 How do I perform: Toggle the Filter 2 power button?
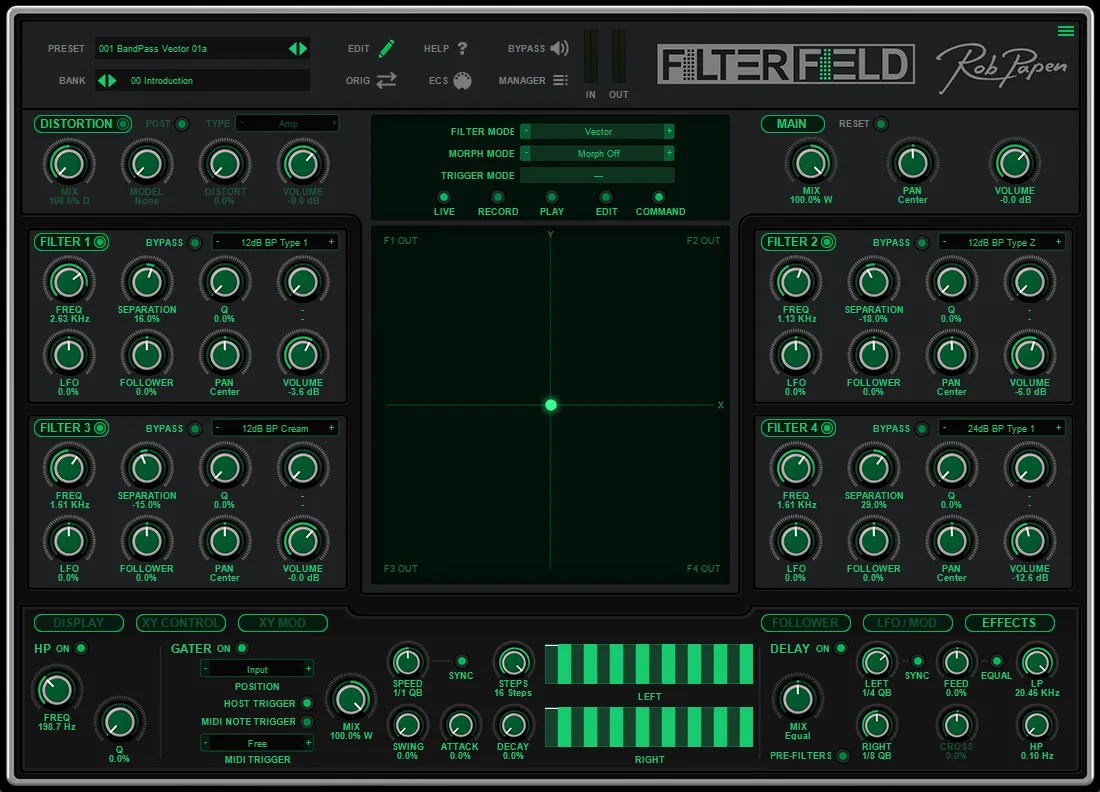(x=827, y=242)
